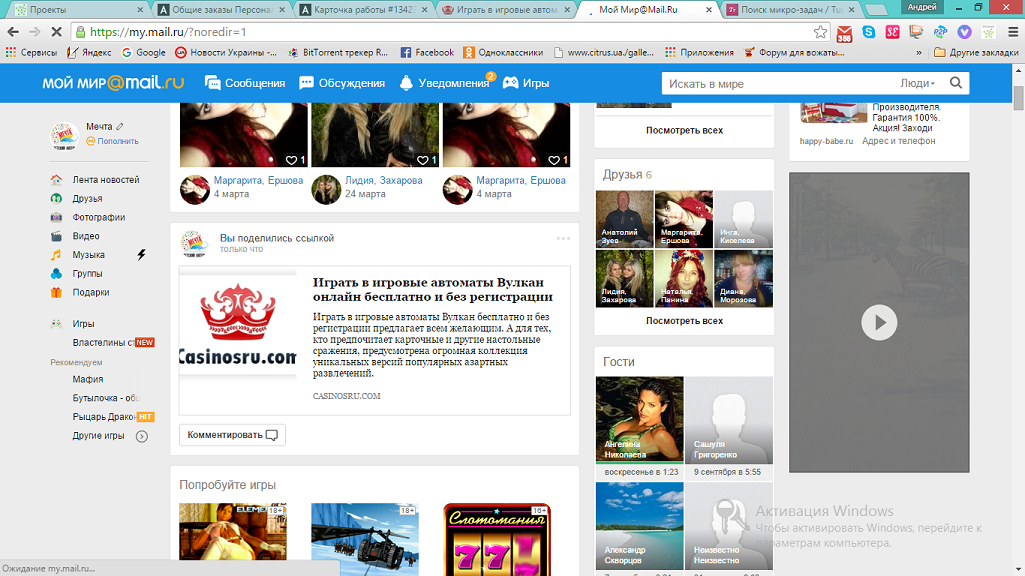Open Игры in the blue header
Viewport: 1025px width, 576px height.
526,83
